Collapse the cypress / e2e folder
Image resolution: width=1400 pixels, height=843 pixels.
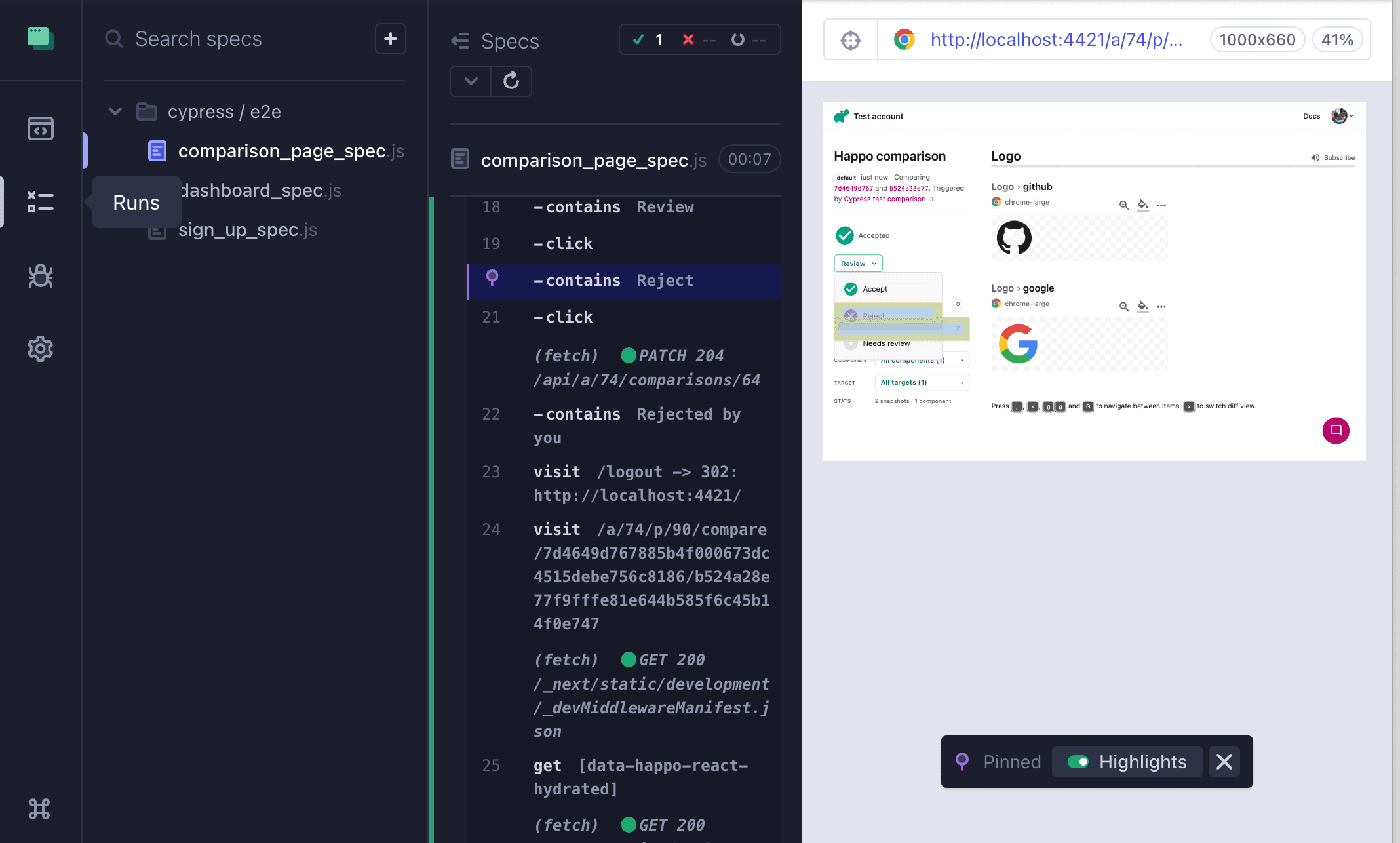pos(115,111)
